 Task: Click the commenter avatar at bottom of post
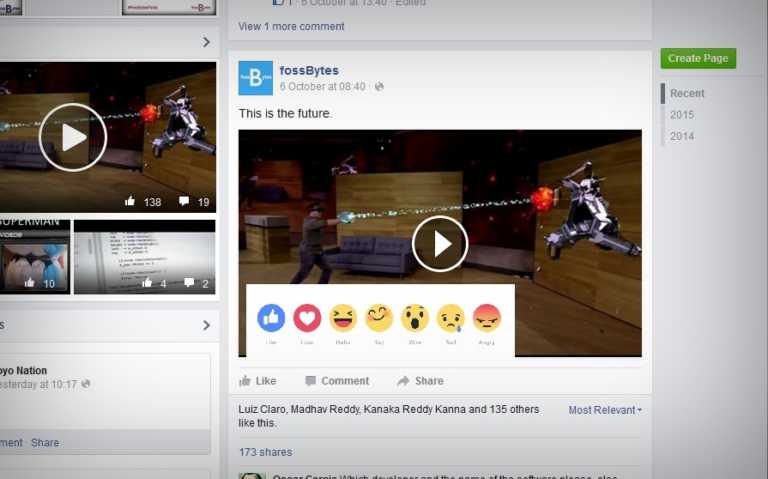[x=252, y=476]
